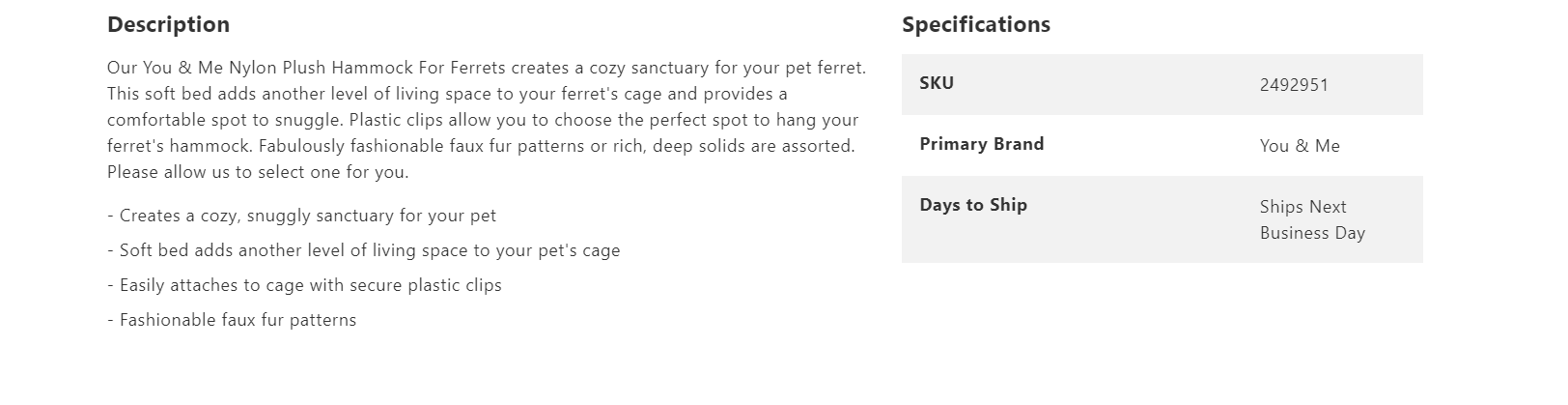Click the bullet about cozy, snuggly sanctuary

point(301,215)
